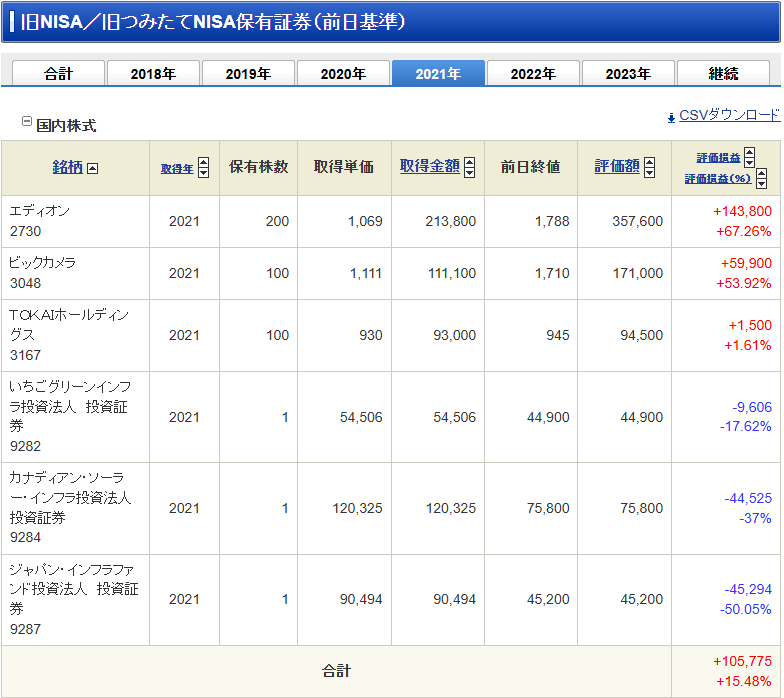Click the -44,525 loss value

[x=748, y=498]
